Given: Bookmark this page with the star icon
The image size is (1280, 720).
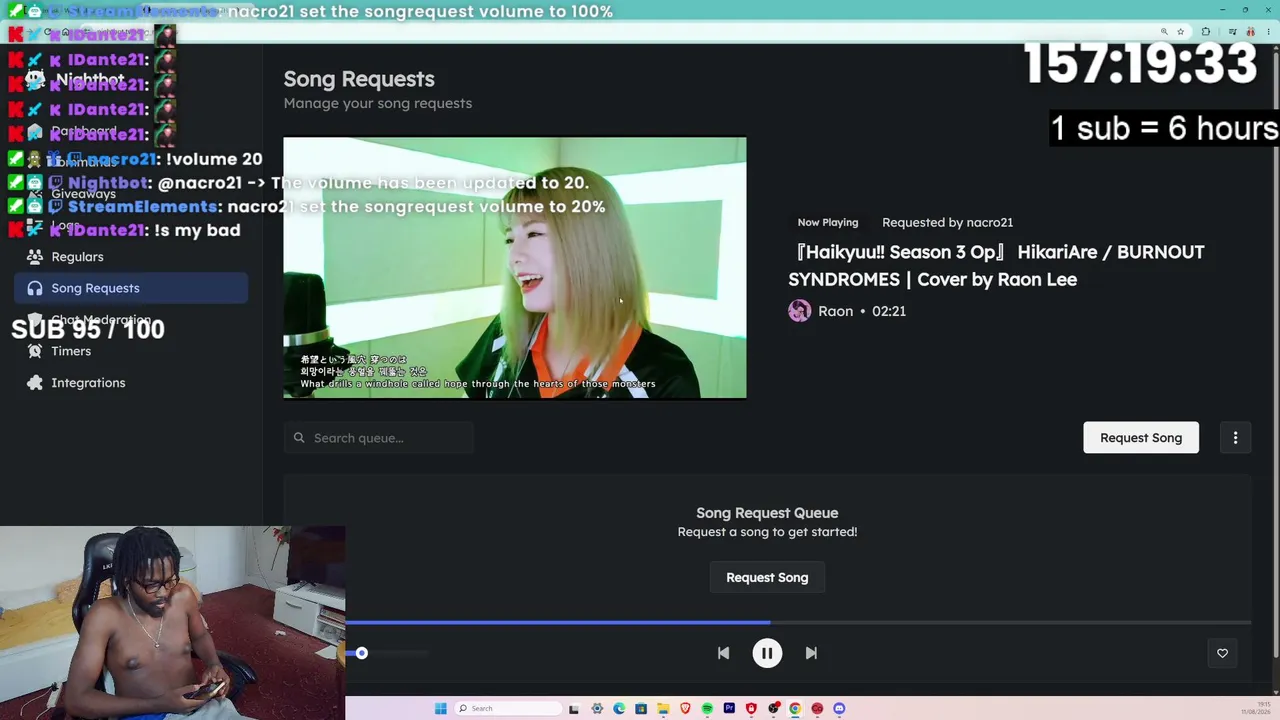Looking at the screenshot, I should coord(1181,32).
